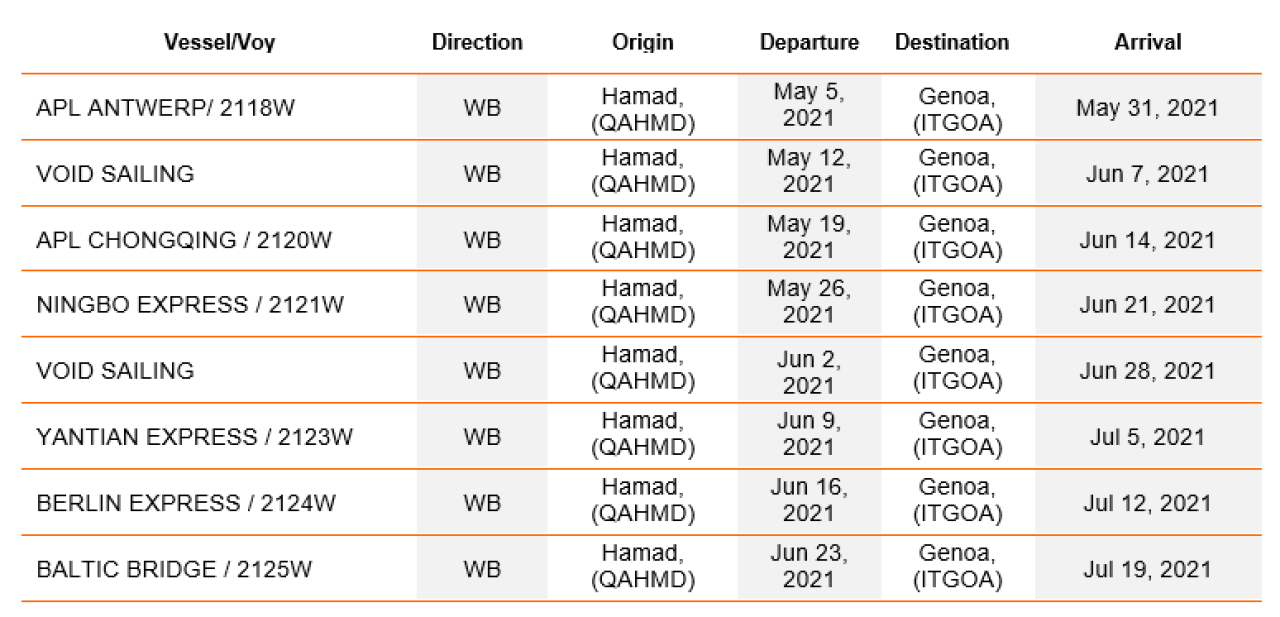Click the Jun 28, 2021 arrival cell

(x=1148, y=371)
